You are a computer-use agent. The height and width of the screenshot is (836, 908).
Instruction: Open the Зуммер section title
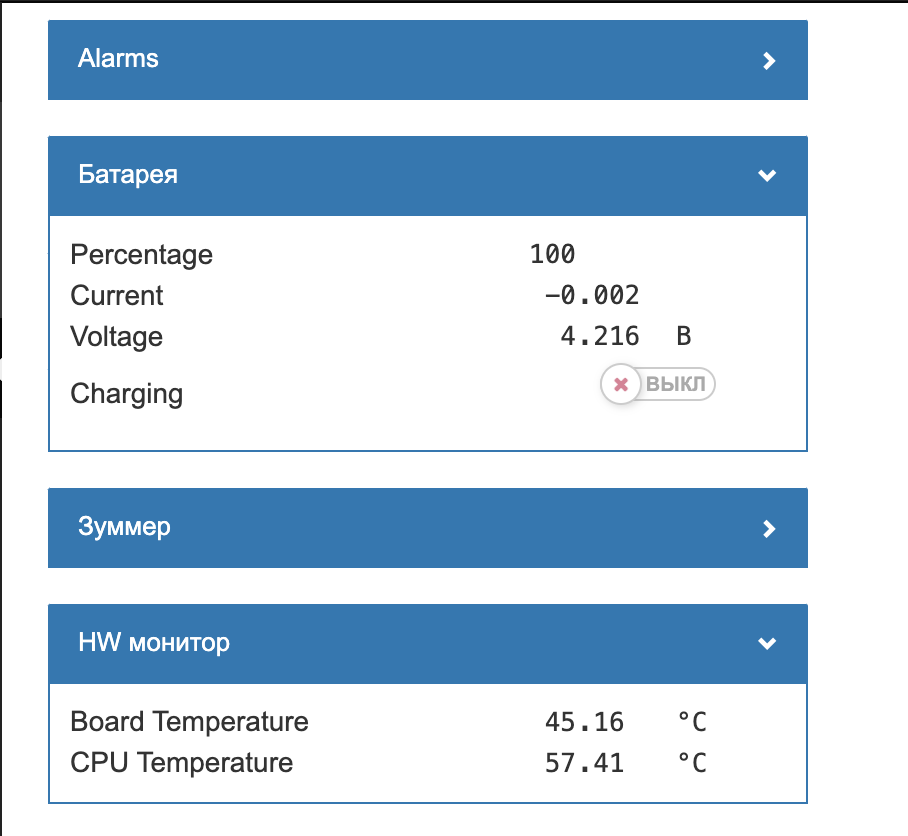pyautogui.click(x=124, y=527)
